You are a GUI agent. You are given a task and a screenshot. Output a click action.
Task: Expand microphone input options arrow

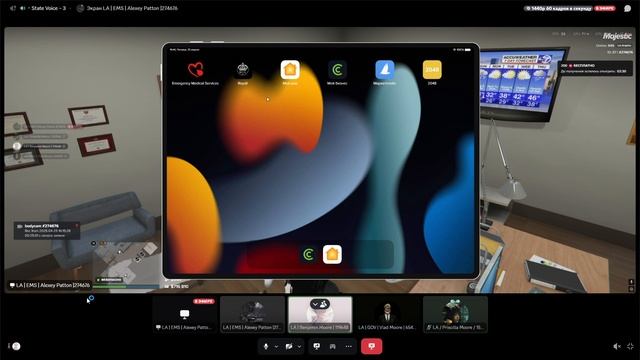coord(276,347)
